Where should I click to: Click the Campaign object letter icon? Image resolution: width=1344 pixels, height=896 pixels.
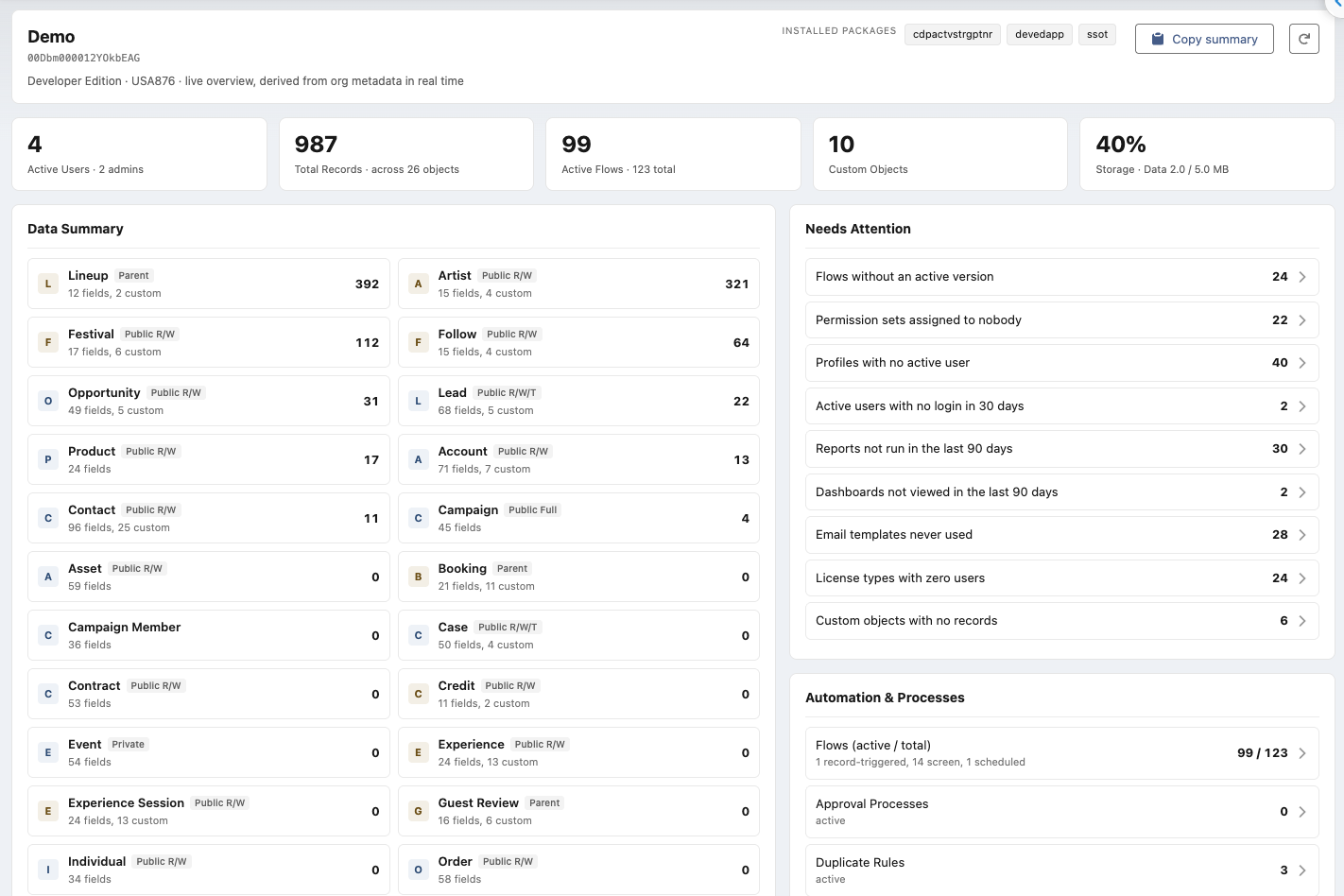coord(419,518)
